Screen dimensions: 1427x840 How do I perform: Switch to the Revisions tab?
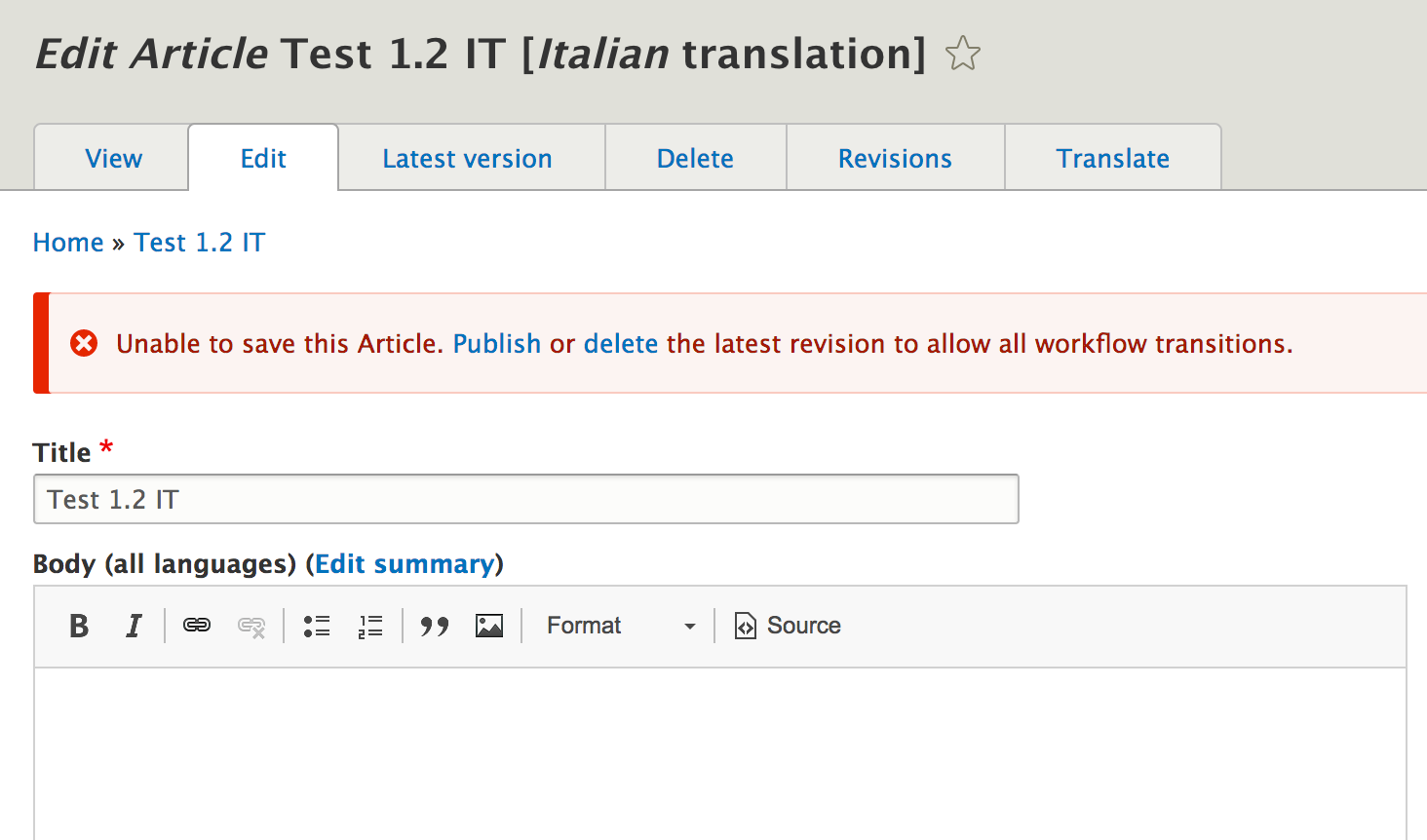(x=895, y=157)
